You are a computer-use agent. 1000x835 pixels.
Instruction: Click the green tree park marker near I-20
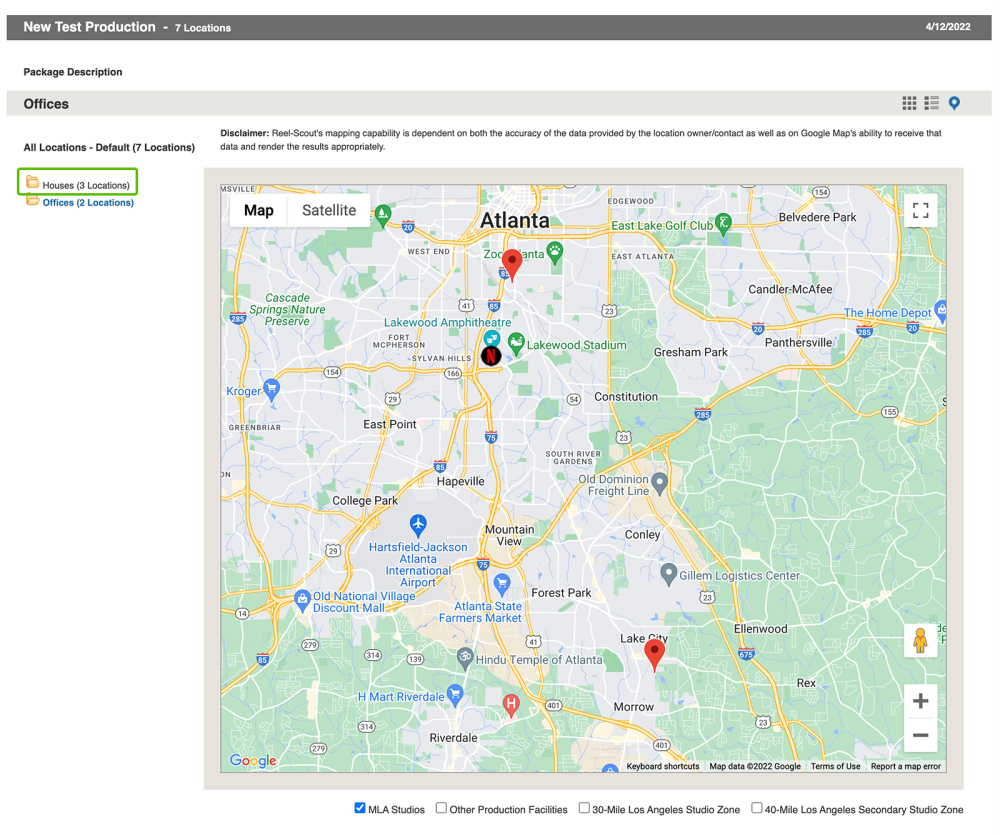383,216
